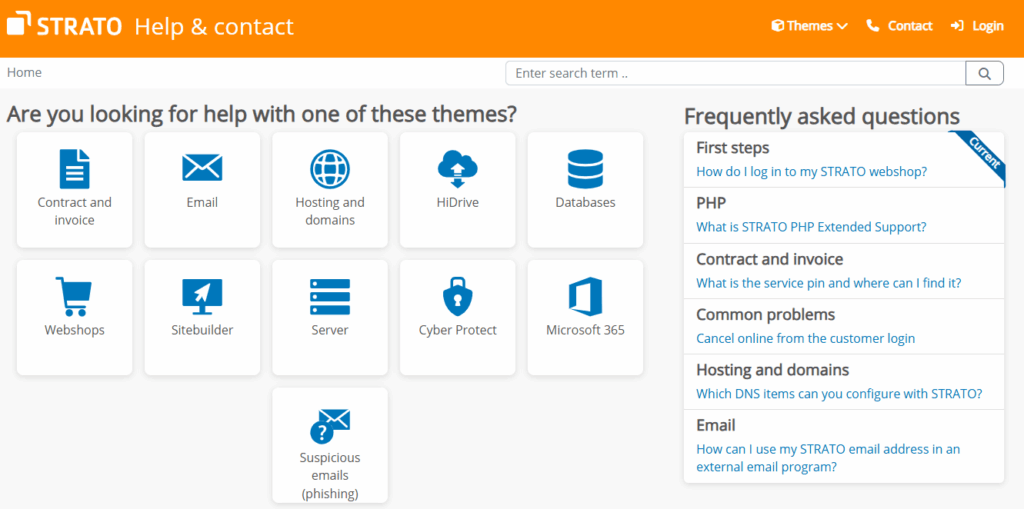Expand the Themes dropdown menu
This screenshot has width=1024, height=509.
click(x=809, y=26)
